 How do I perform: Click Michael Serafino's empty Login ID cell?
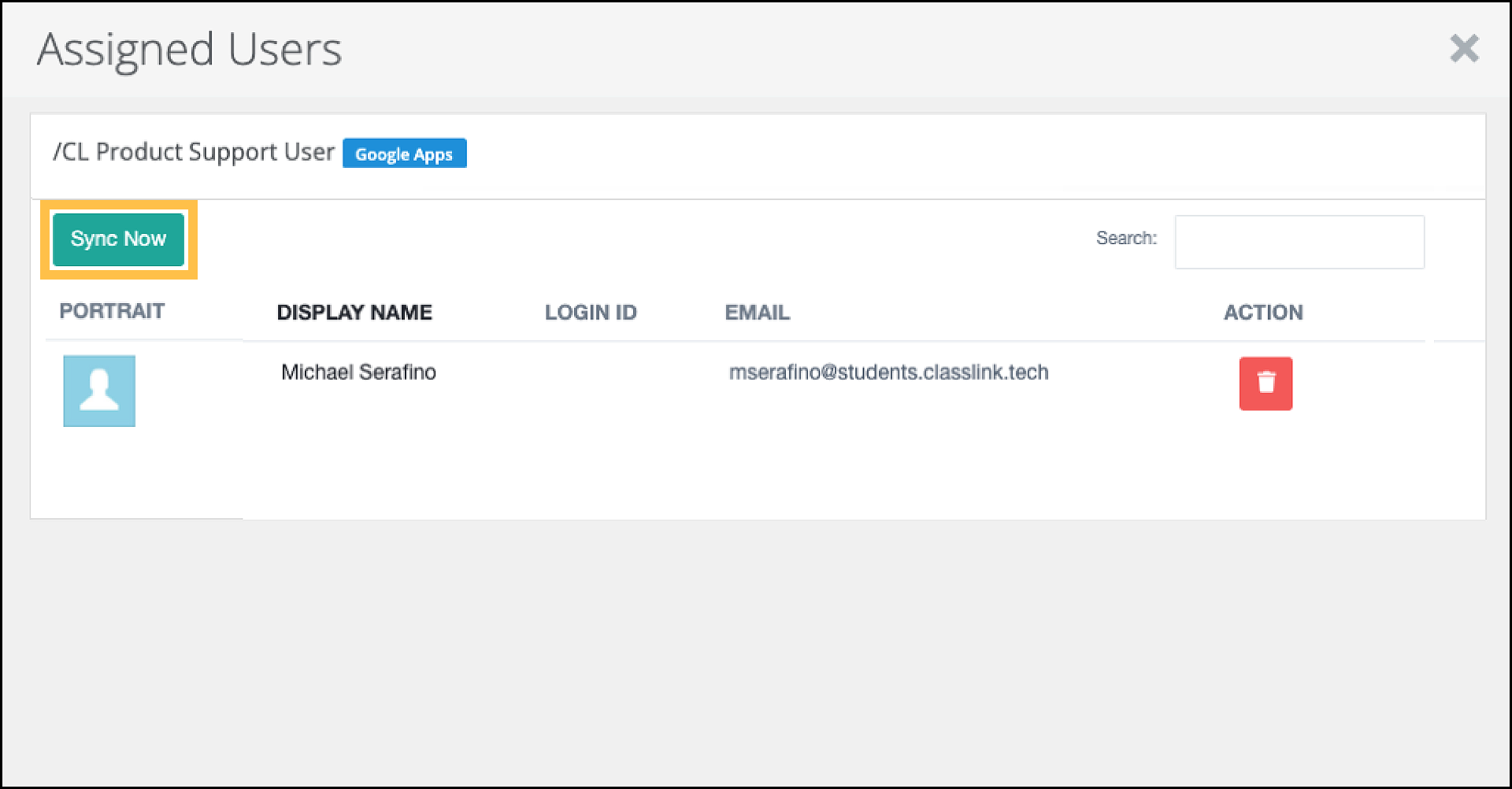591,372
